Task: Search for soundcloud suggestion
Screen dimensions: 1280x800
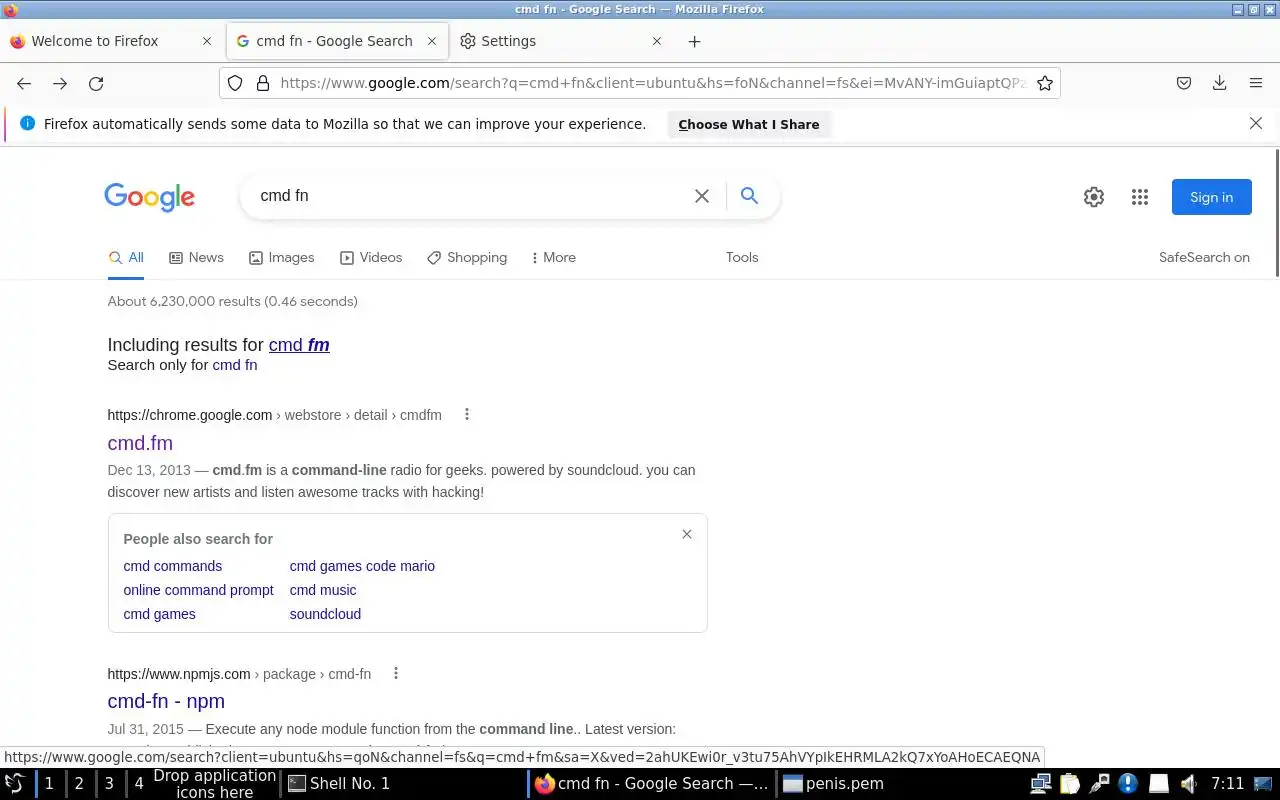Action: 325,614
